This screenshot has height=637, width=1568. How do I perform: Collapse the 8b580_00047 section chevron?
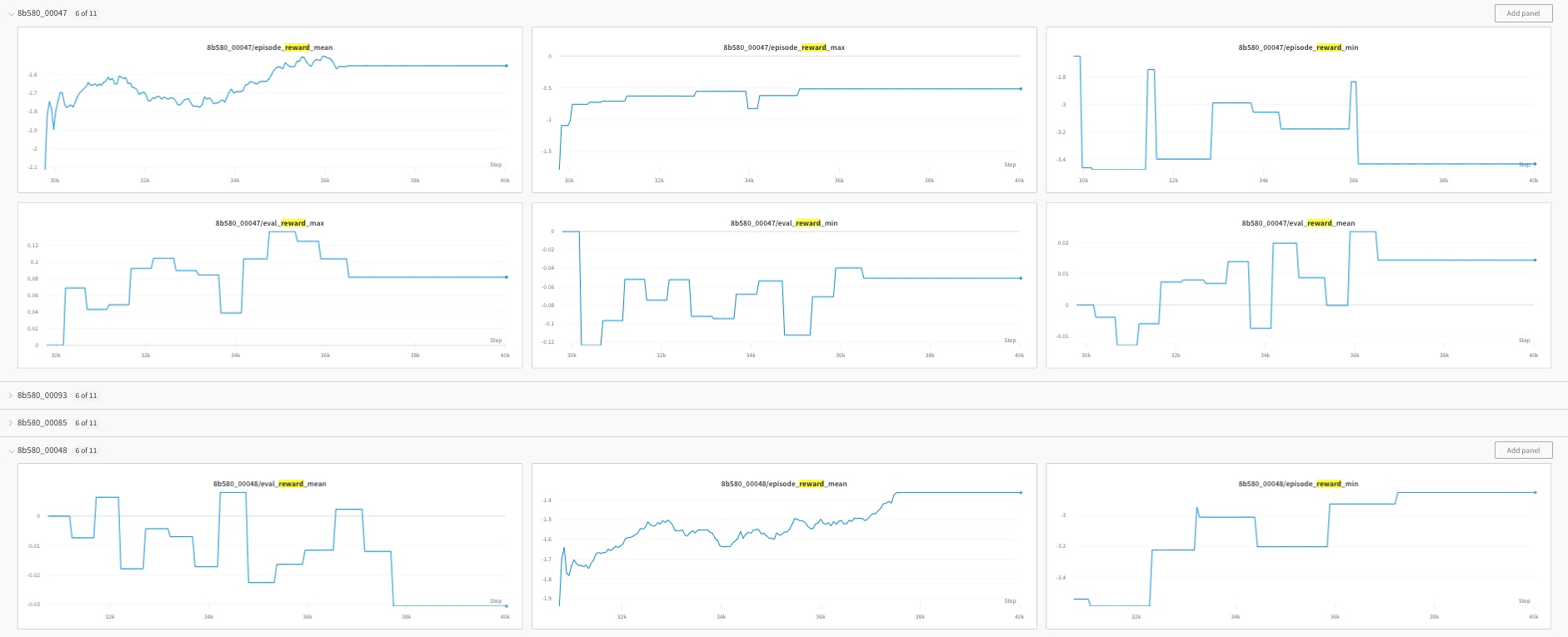(10, 14)
